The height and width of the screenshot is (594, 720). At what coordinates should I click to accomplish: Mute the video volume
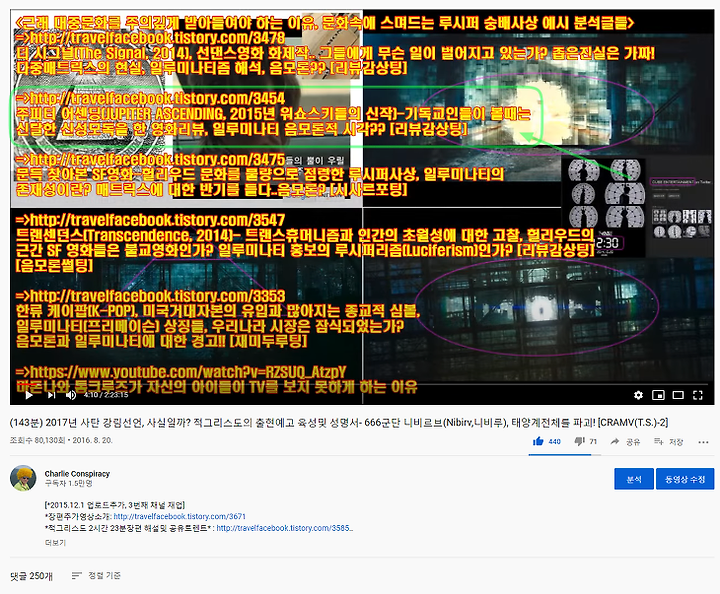coord(71,395)
